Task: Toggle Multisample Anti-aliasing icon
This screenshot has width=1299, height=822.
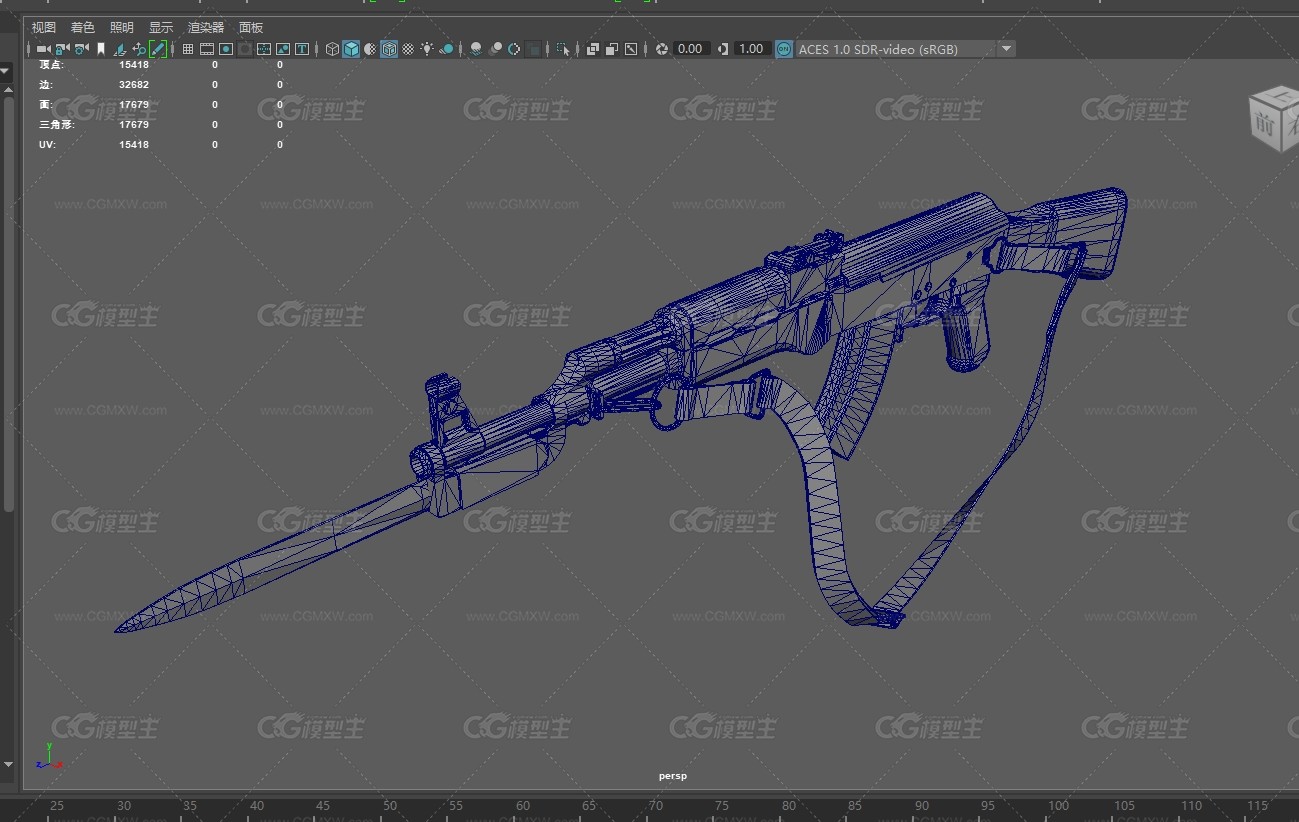Action: pyautogui.click(x=513, y=48)
